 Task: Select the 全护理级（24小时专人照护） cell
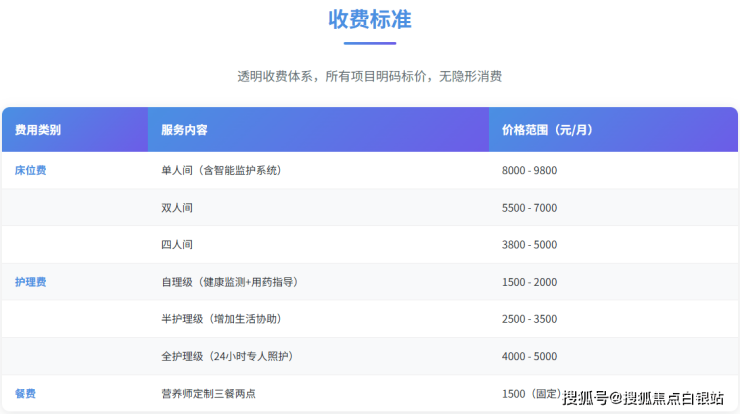coord(226,356)
